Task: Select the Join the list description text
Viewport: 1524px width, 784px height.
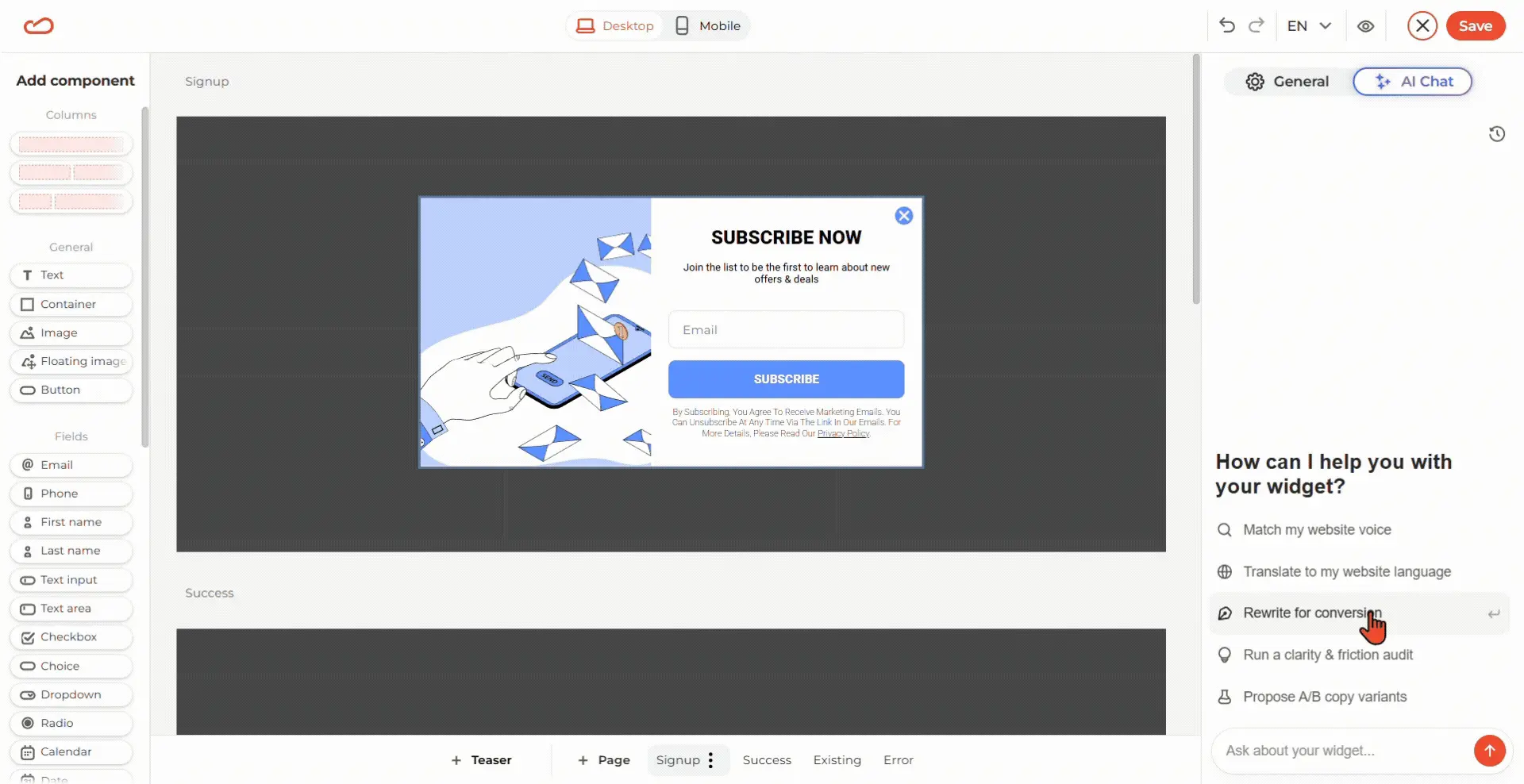Action: click(786, 273)
